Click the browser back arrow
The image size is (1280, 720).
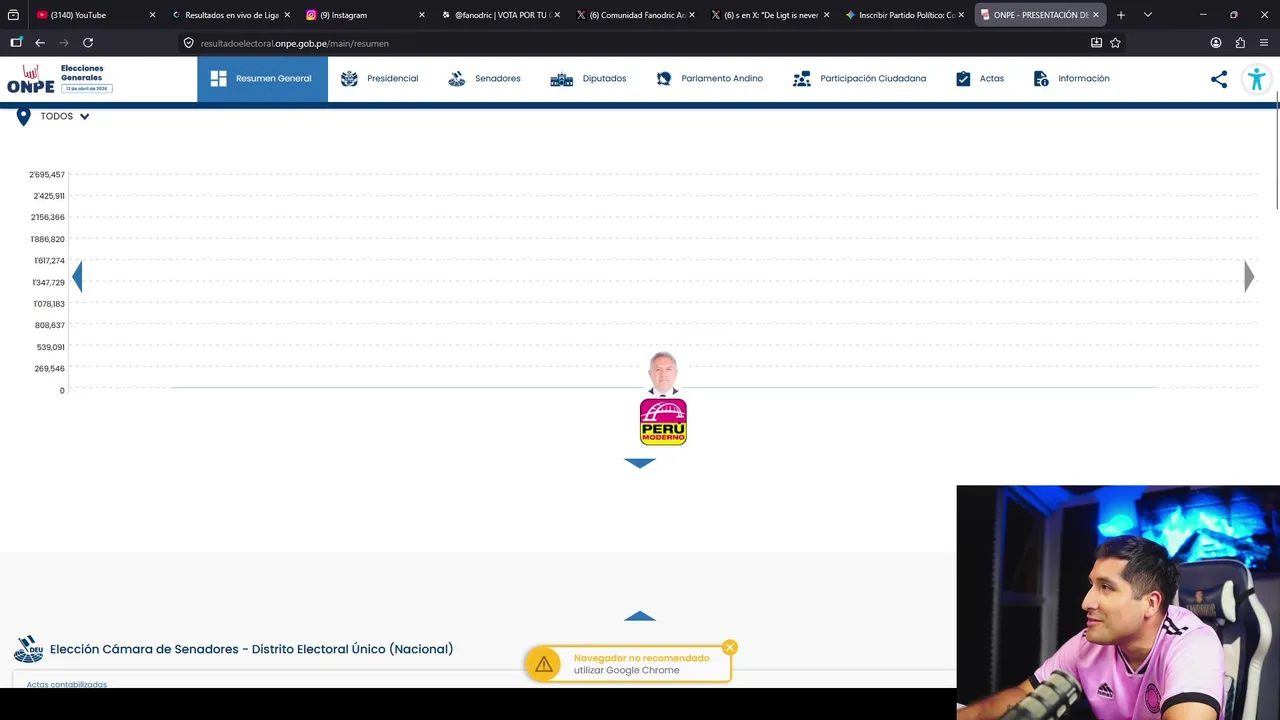[x=40, y=43]
